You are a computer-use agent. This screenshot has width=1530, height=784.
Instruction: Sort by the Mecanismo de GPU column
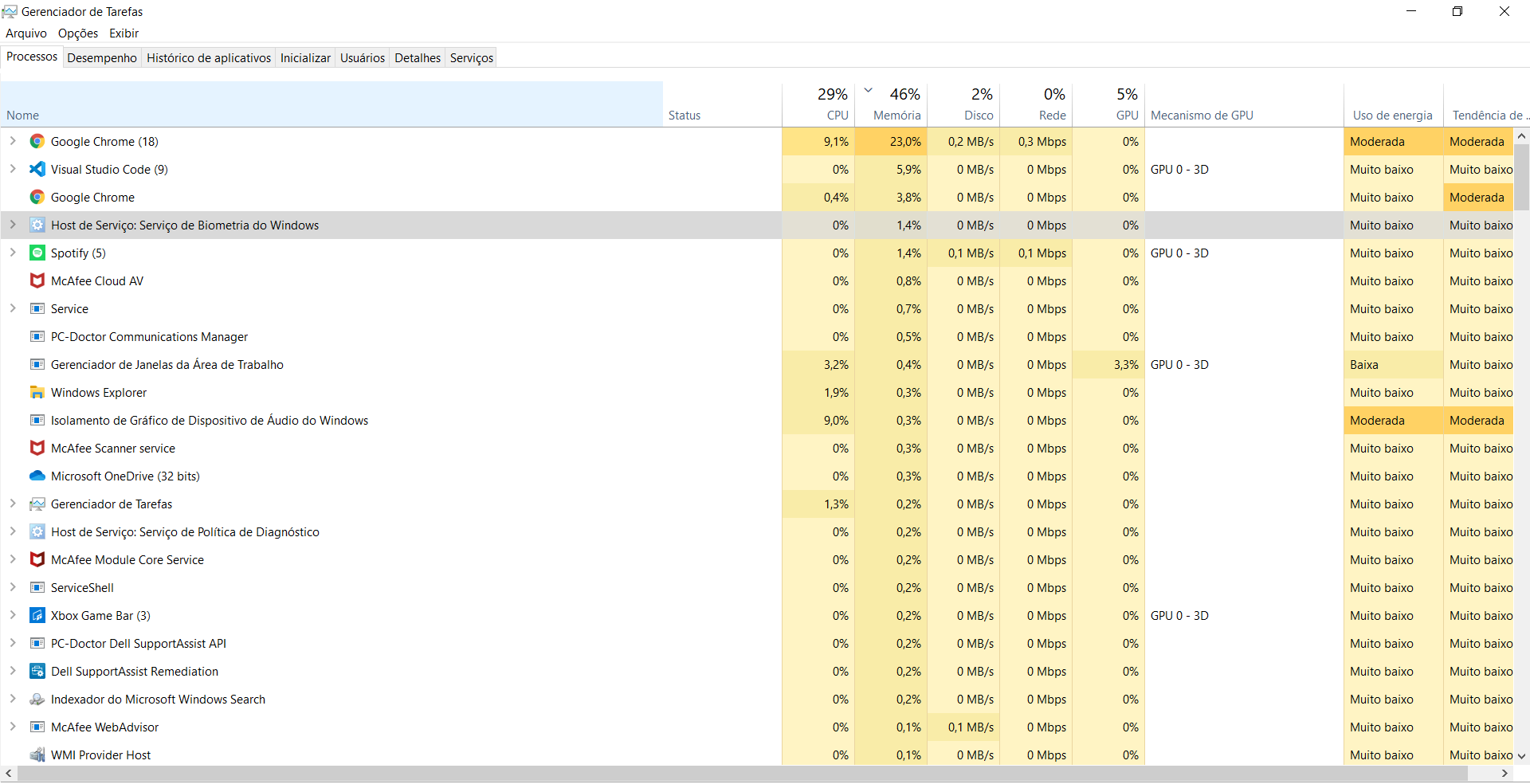[1244, 104]
